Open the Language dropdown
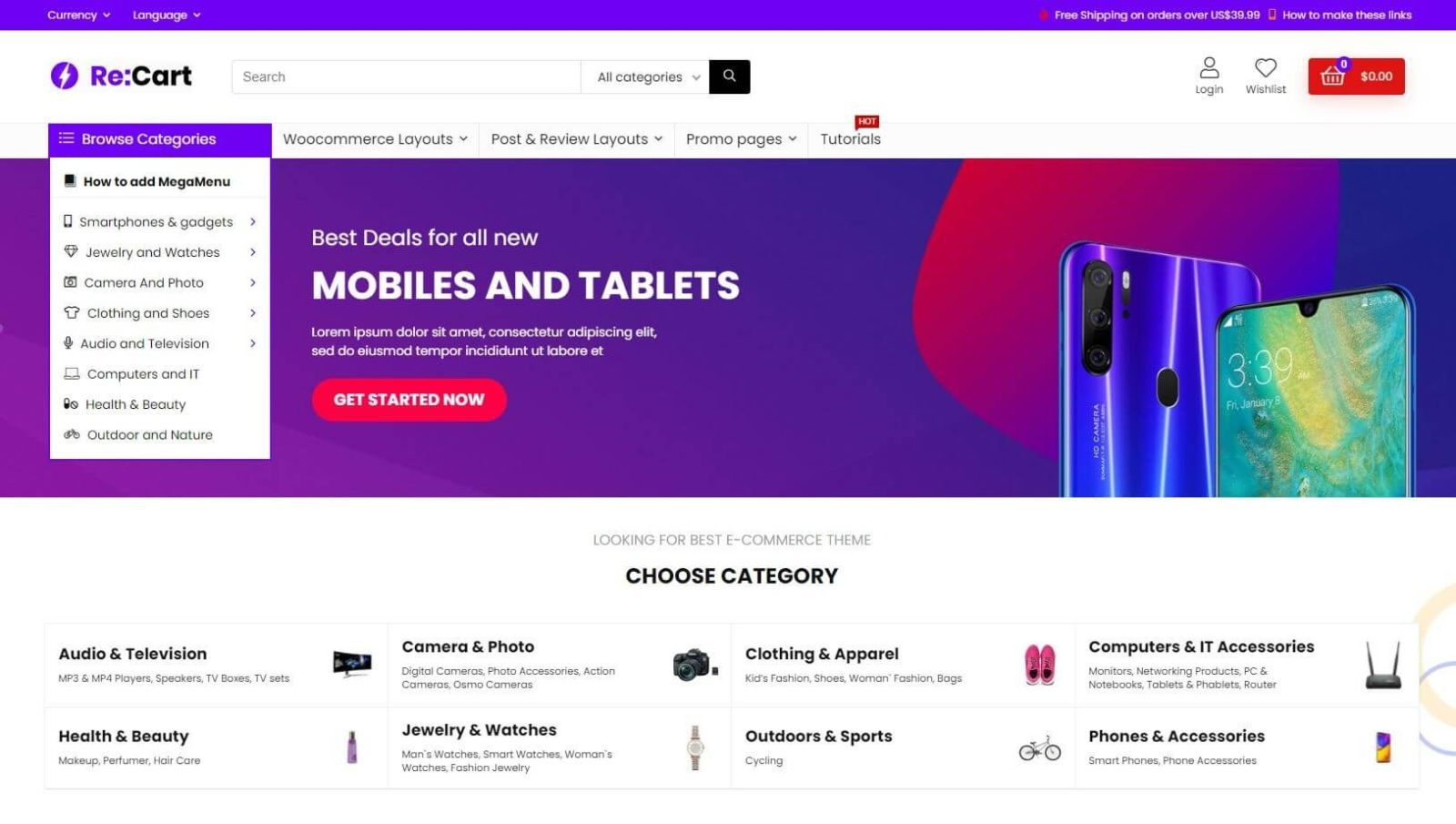 click(x=167, y=15)
